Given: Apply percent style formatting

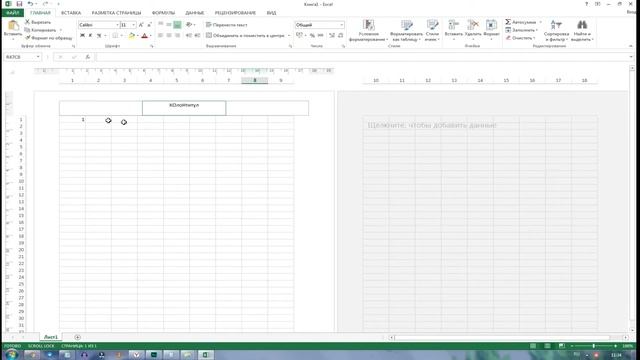Looking at the screenshot, I should tap(312, 36).
